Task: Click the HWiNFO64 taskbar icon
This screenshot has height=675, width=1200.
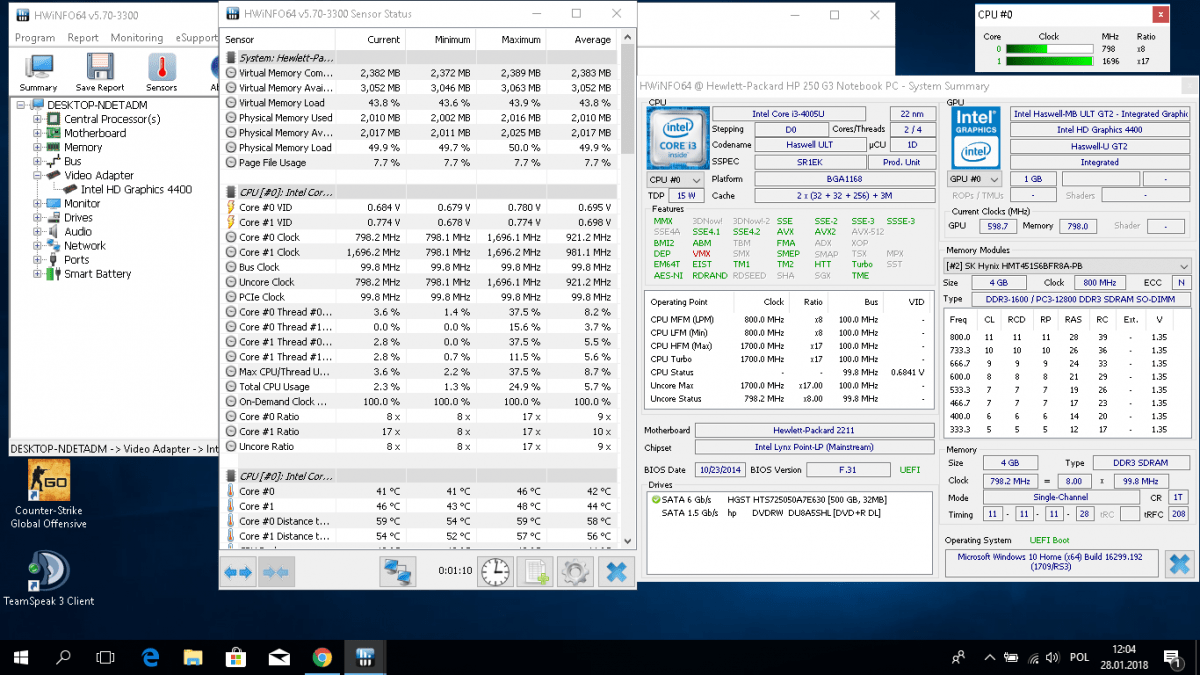Action: pyautogui.click(x=366, y=657)
